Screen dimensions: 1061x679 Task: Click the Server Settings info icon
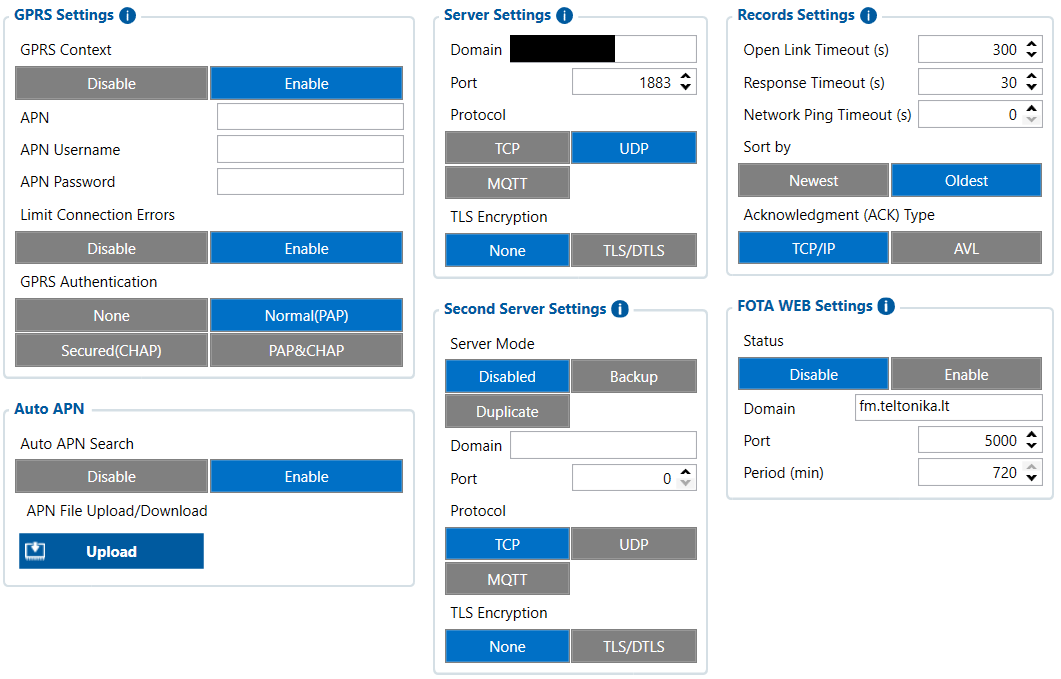pyautogui.click(x=564, y=16)
